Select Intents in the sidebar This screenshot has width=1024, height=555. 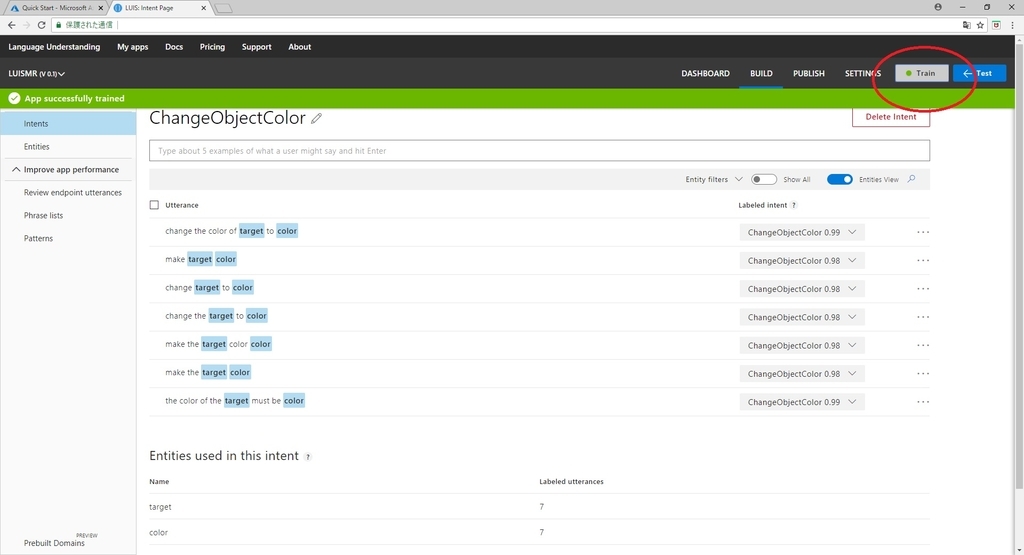pos(68,123)
